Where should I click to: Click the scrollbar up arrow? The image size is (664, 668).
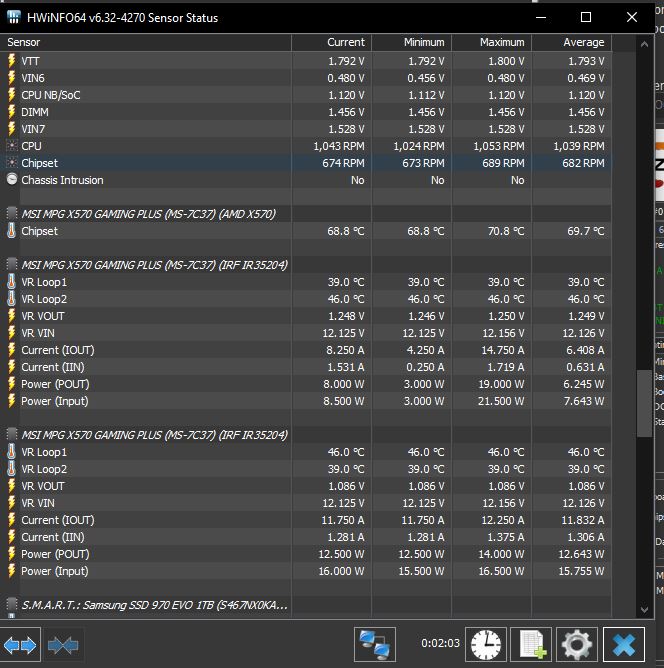[x=644, y=44]
